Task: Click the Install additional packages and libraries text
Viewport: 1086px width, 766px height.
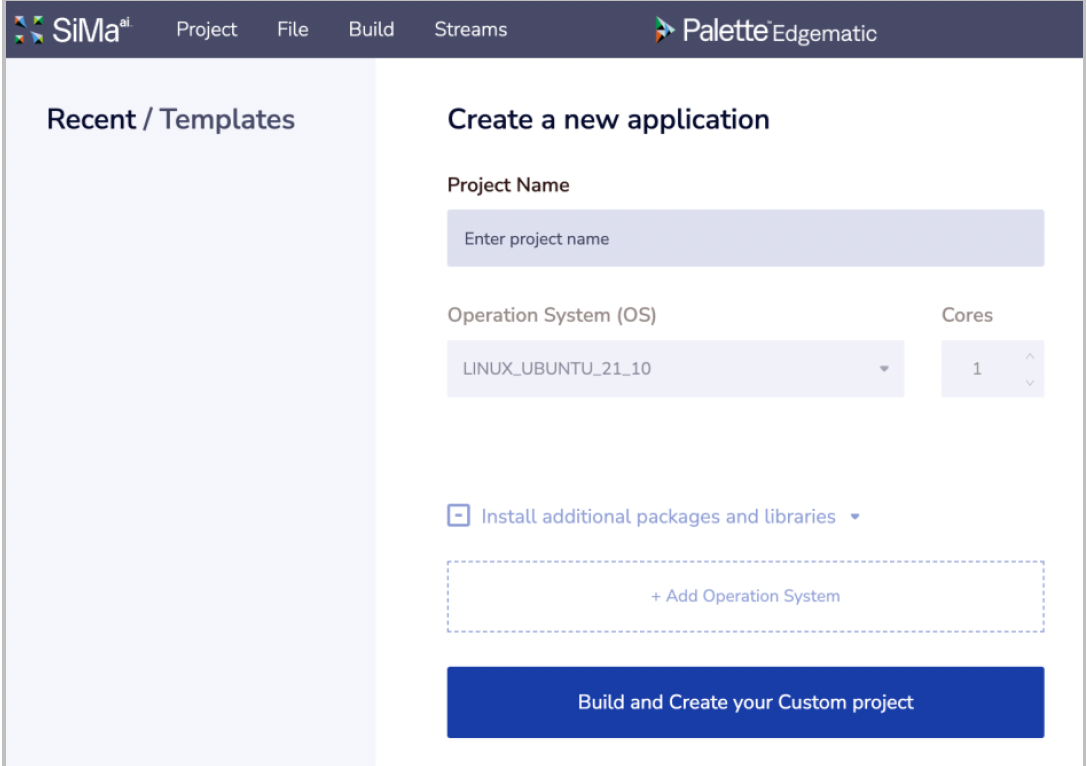Action: [x=658, y=517]
